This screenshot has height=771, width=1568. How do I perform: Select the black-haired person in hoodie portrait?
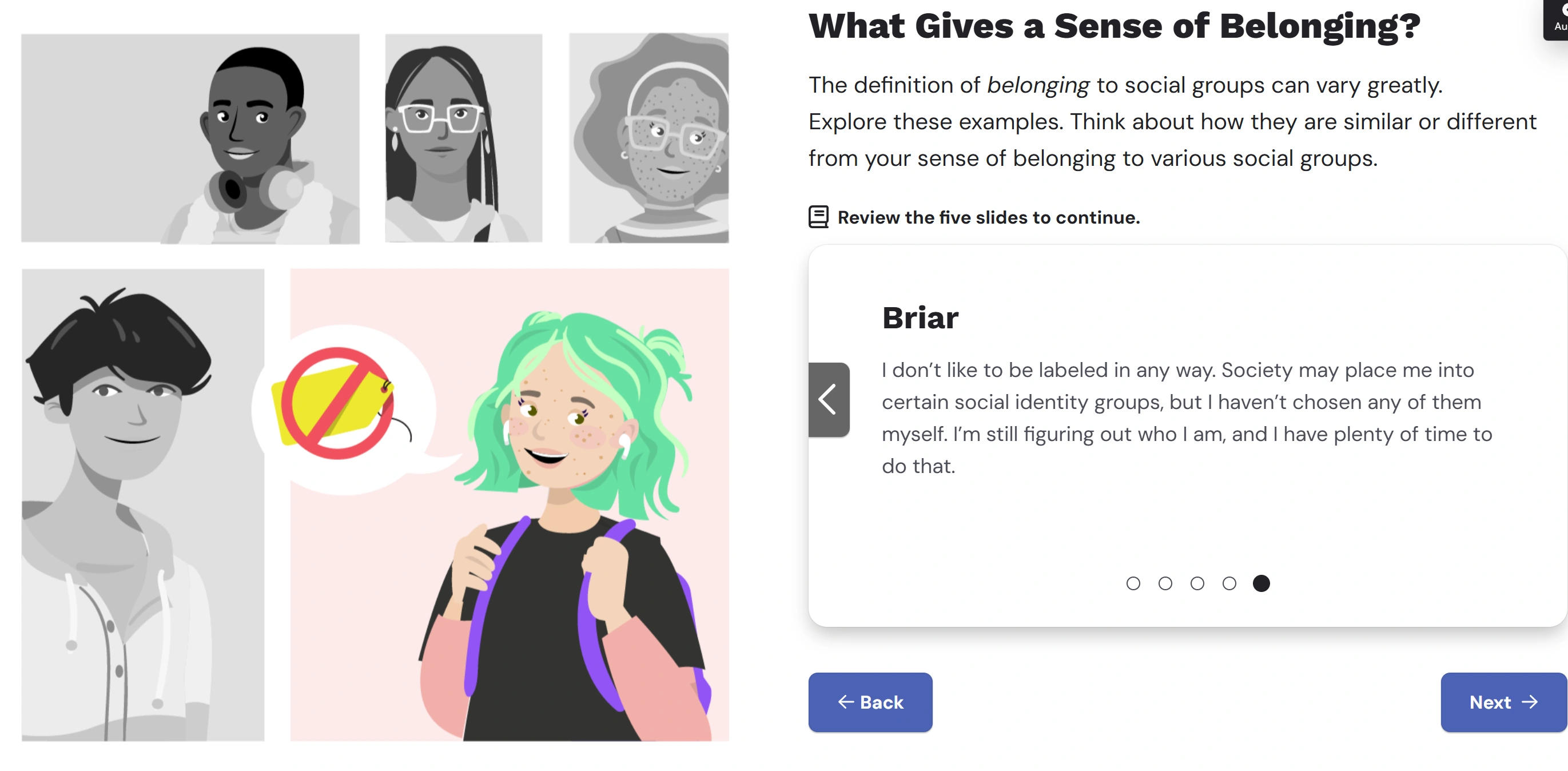pyautogui.click(x=143, y=506)
